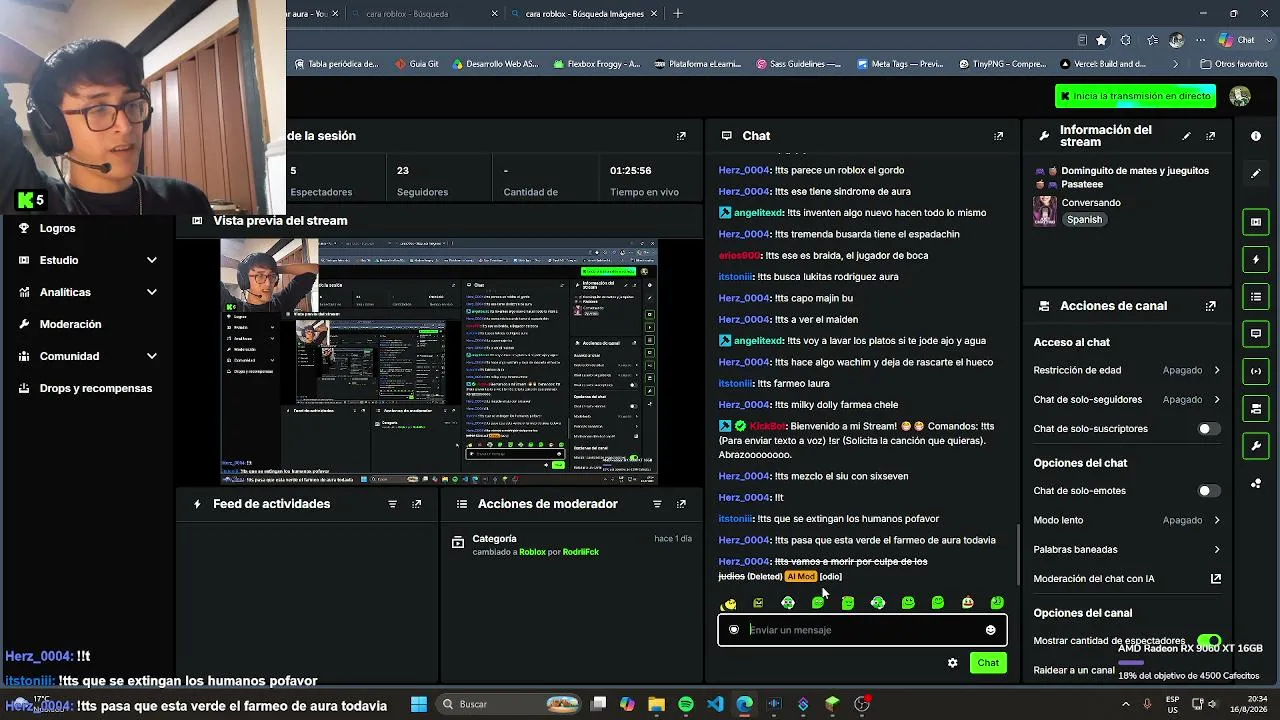Edit the stream information with pencil icon
The image size is (1280, 720).
click(x=1186, y=136)
